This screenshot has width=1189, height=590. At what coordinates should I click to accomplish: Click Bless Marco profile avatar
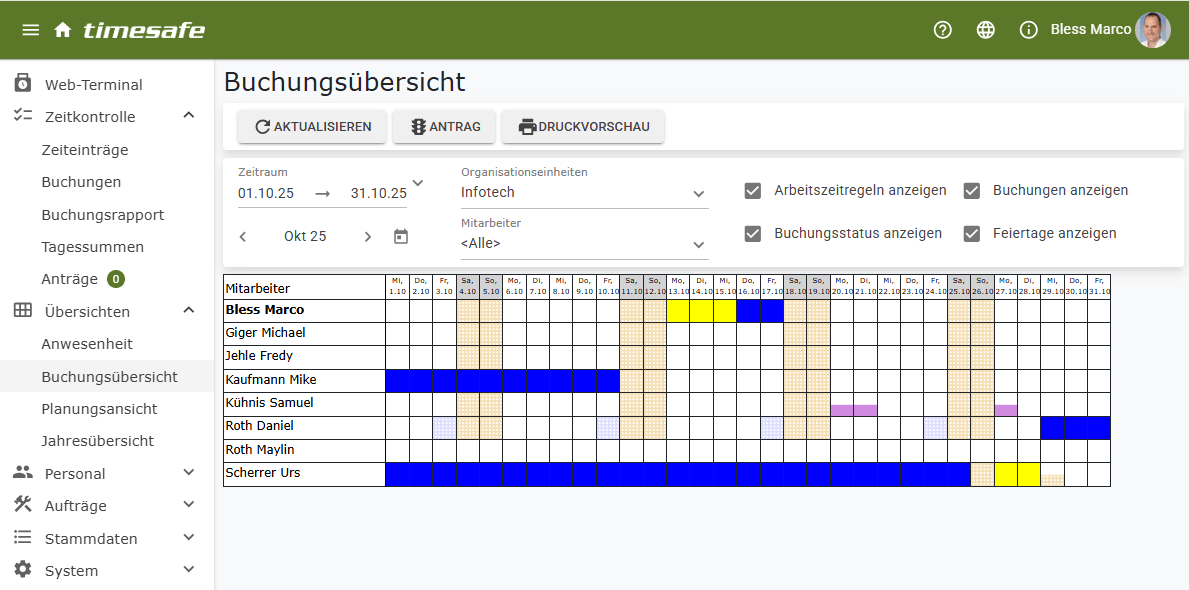1152,30
